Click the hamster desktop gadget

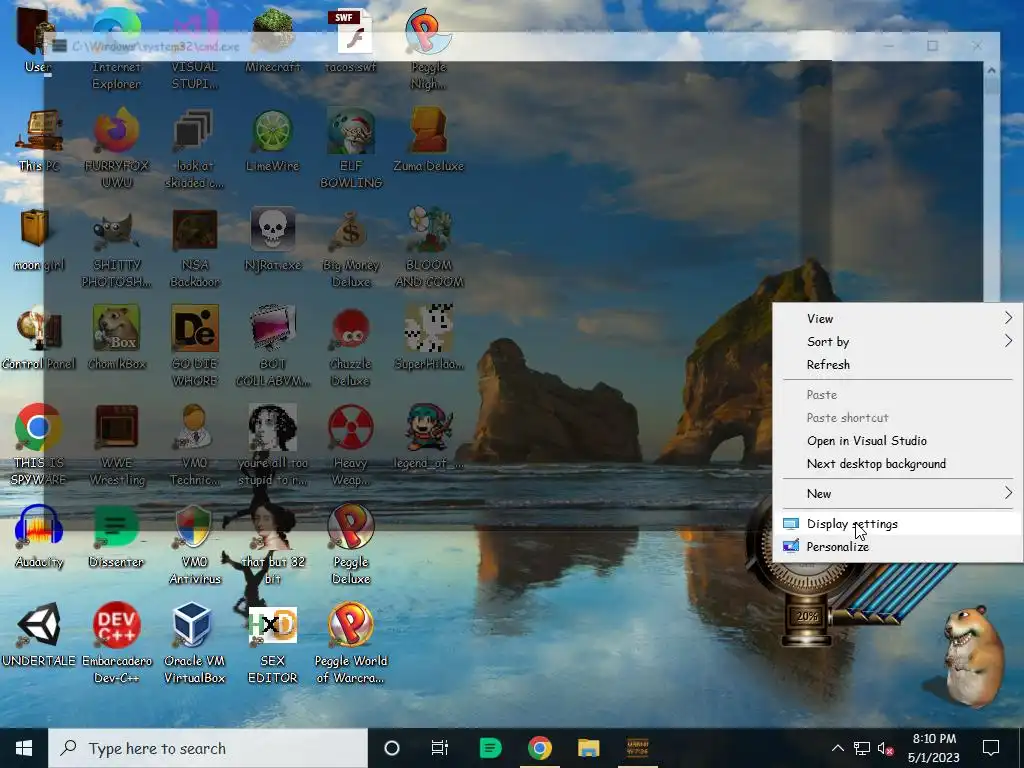(972, 655)
